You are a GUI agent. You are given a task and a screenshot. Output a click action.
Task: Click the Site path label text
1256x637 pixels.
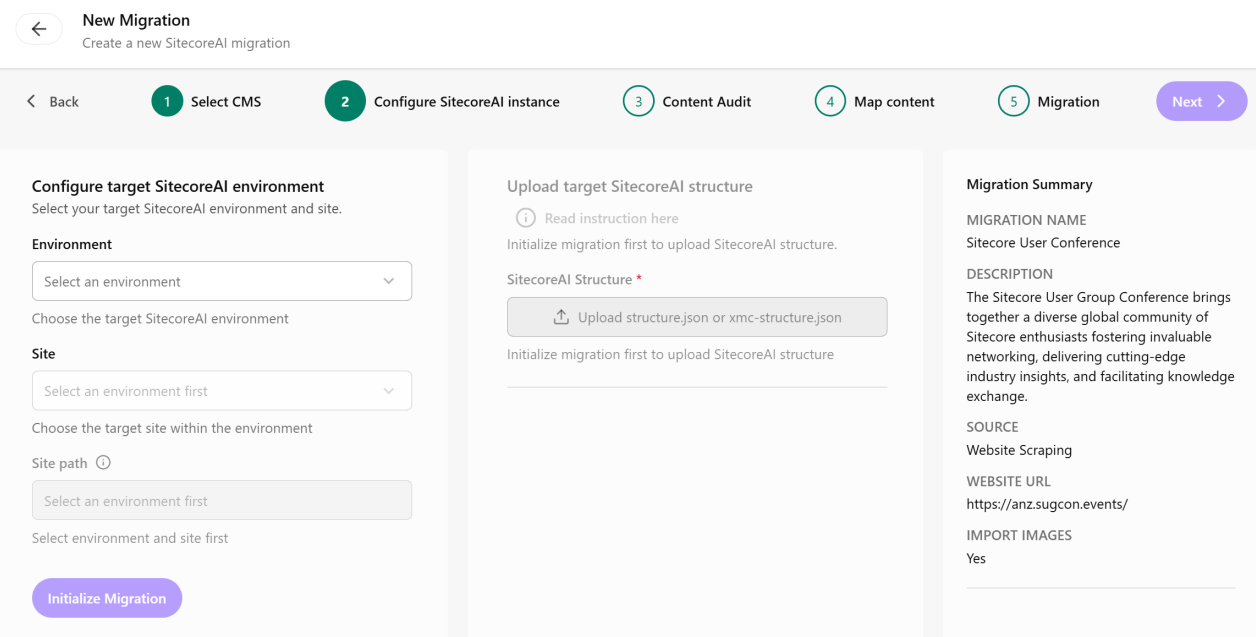click(x=59, y=463)
